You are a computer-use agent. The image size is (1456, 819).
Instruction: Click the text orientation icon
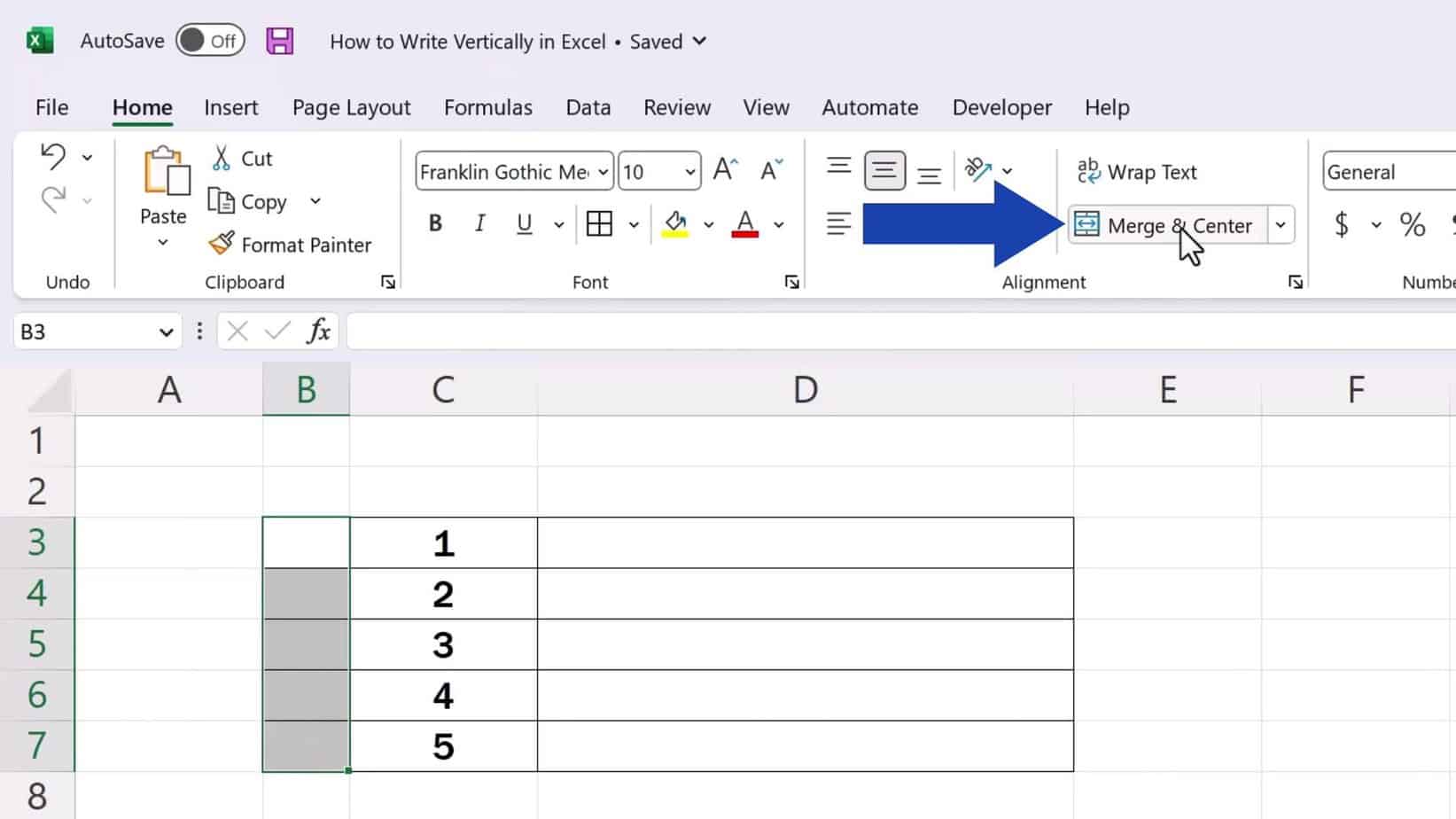(x=979, y=168)
